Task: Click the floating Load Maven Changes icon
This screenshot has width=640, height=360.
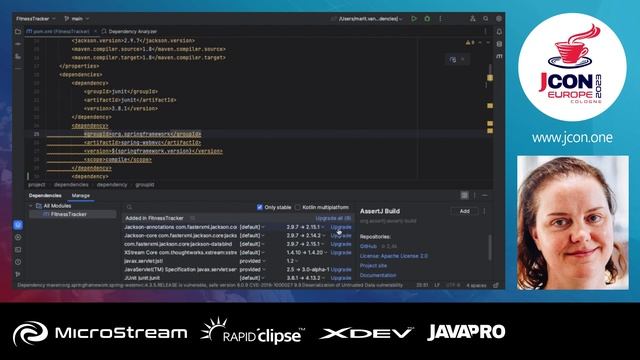Action: [x=453, y=60]
